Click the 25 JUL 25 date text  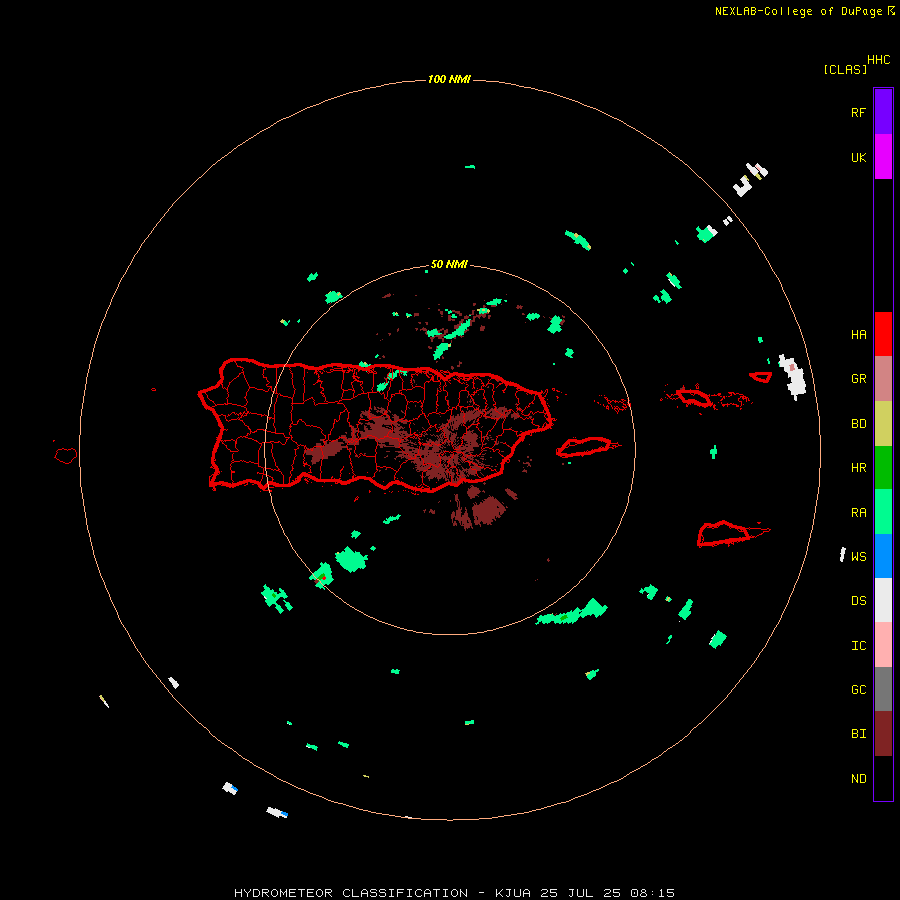(580, 893)
